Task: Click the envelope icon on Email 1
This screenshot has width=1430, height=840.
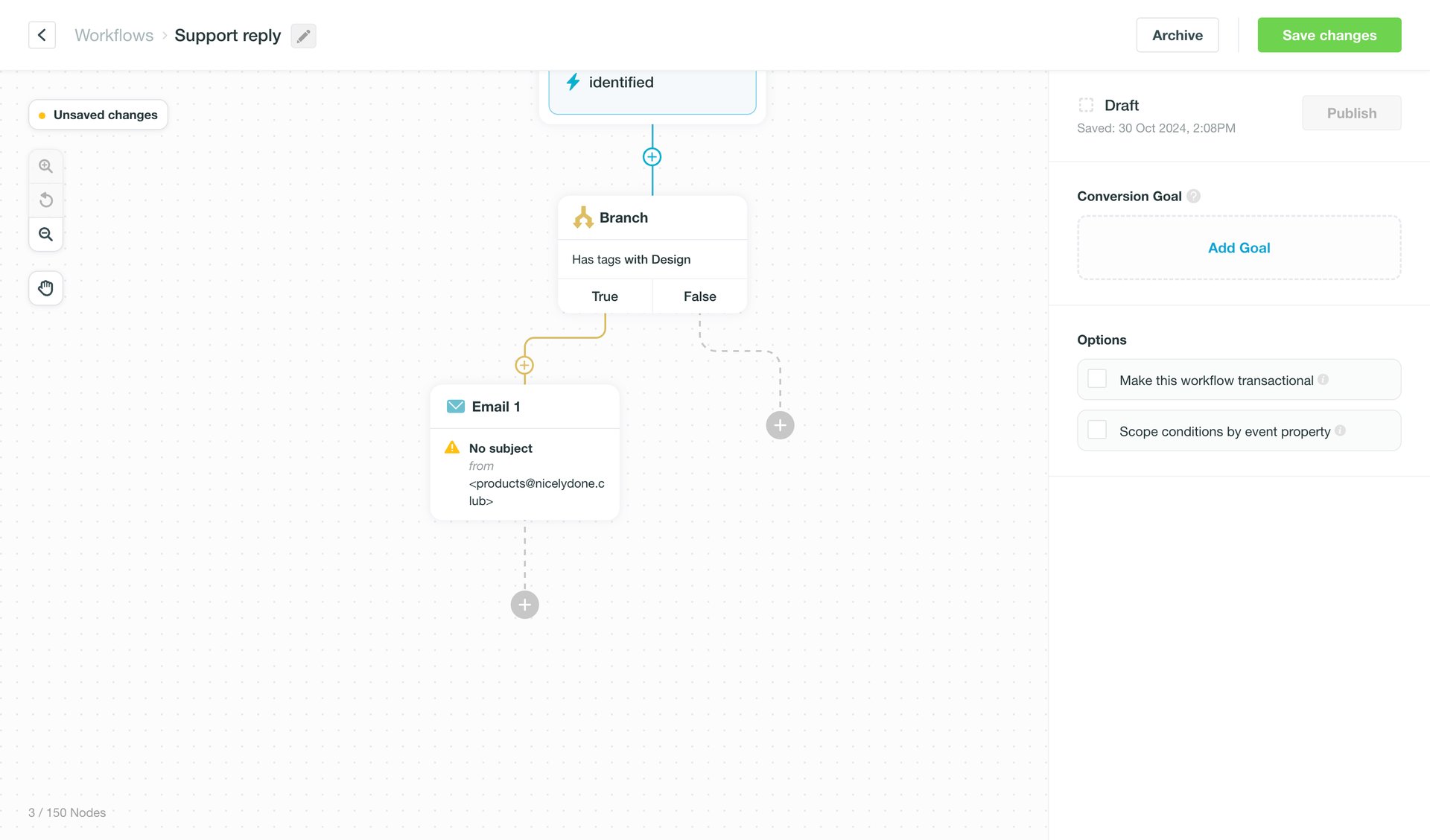Action: [x=455, y=406]
